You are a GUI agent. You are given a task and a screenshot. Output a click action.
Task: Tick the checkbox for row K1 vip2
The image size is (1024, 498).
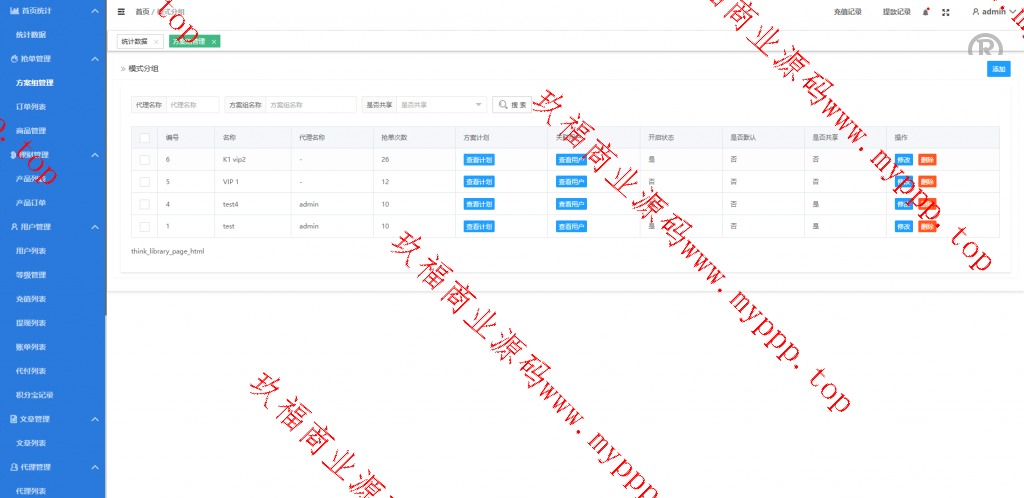[144, 159]
